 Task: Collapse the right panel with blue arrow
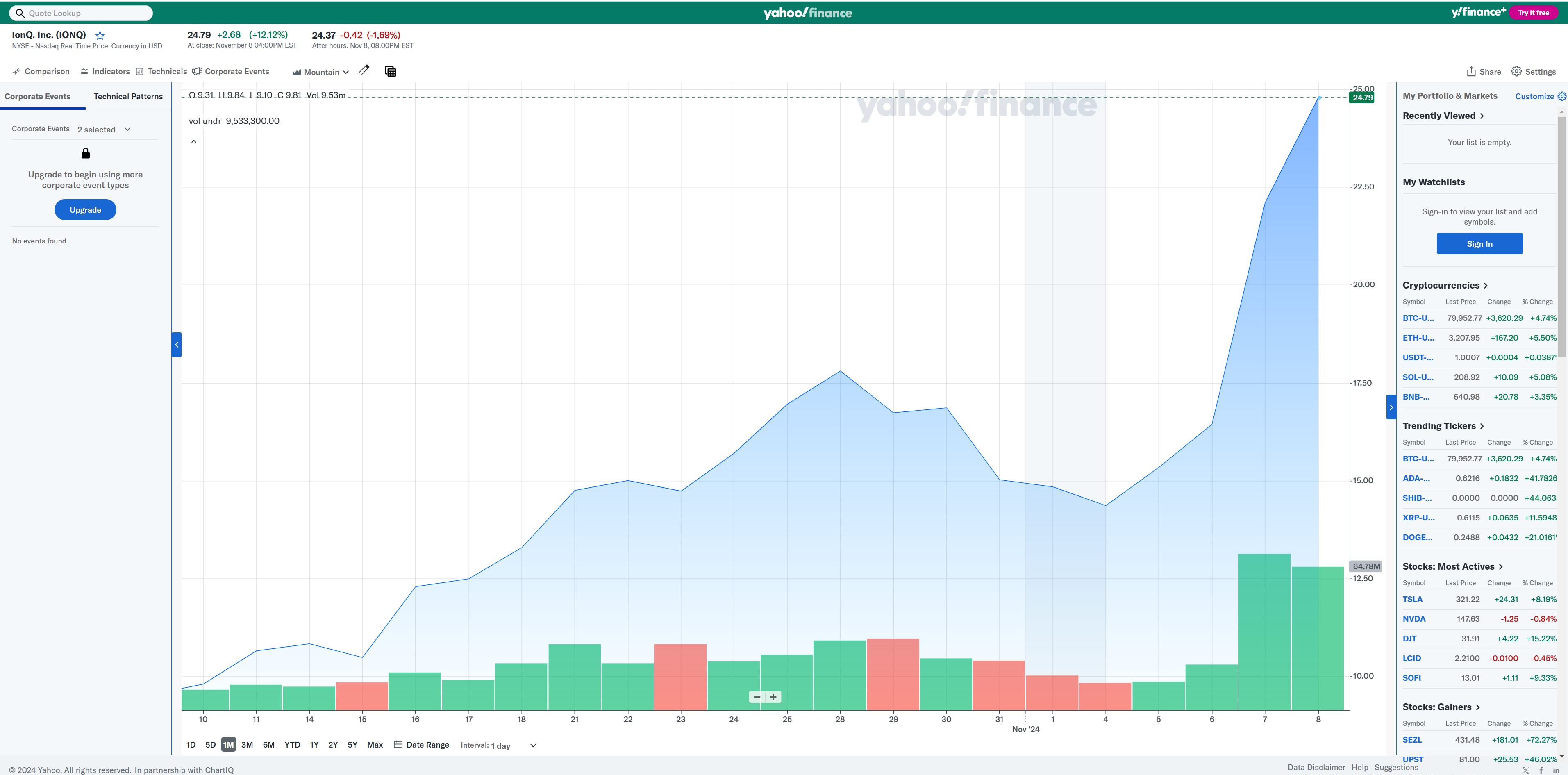point(1391,407)
